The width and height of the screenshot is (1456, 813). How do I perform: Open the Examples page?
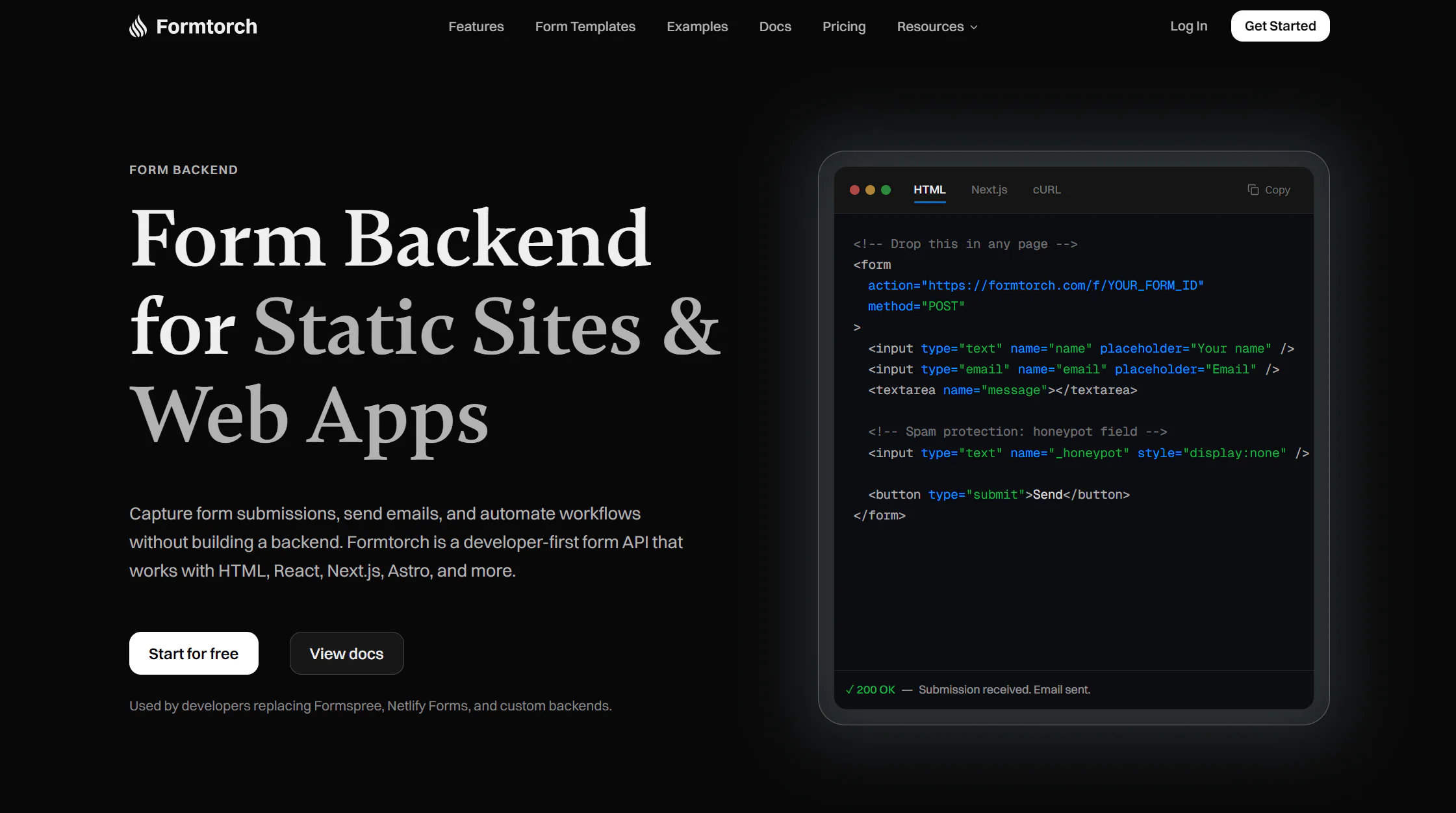tap(697, 27)
